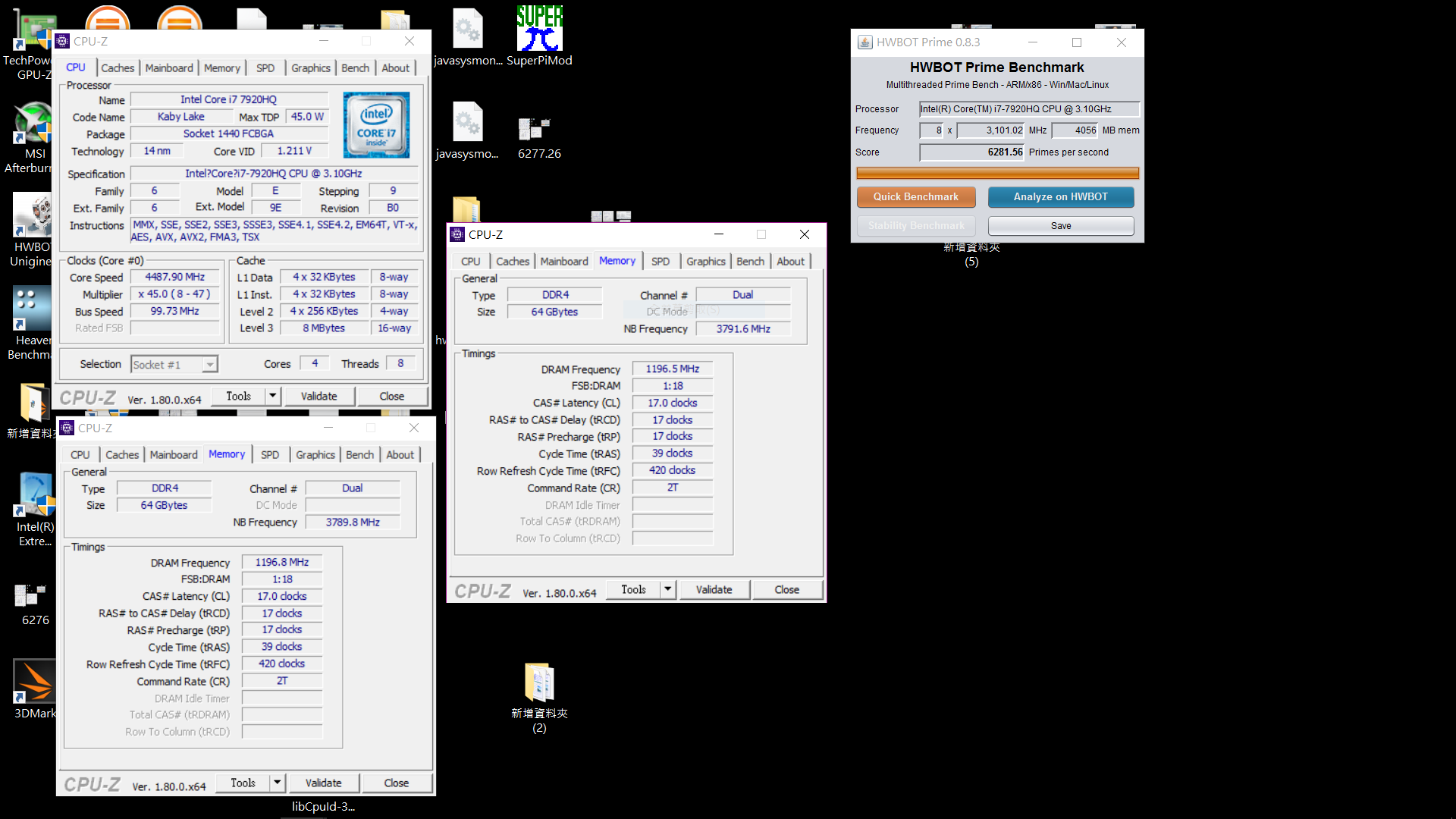Expand Tools dropdown arrow in bottom-left CPU-Z window
This screenshot has height=819, width=1456.
pyautogui.click(x=278, y=783)
